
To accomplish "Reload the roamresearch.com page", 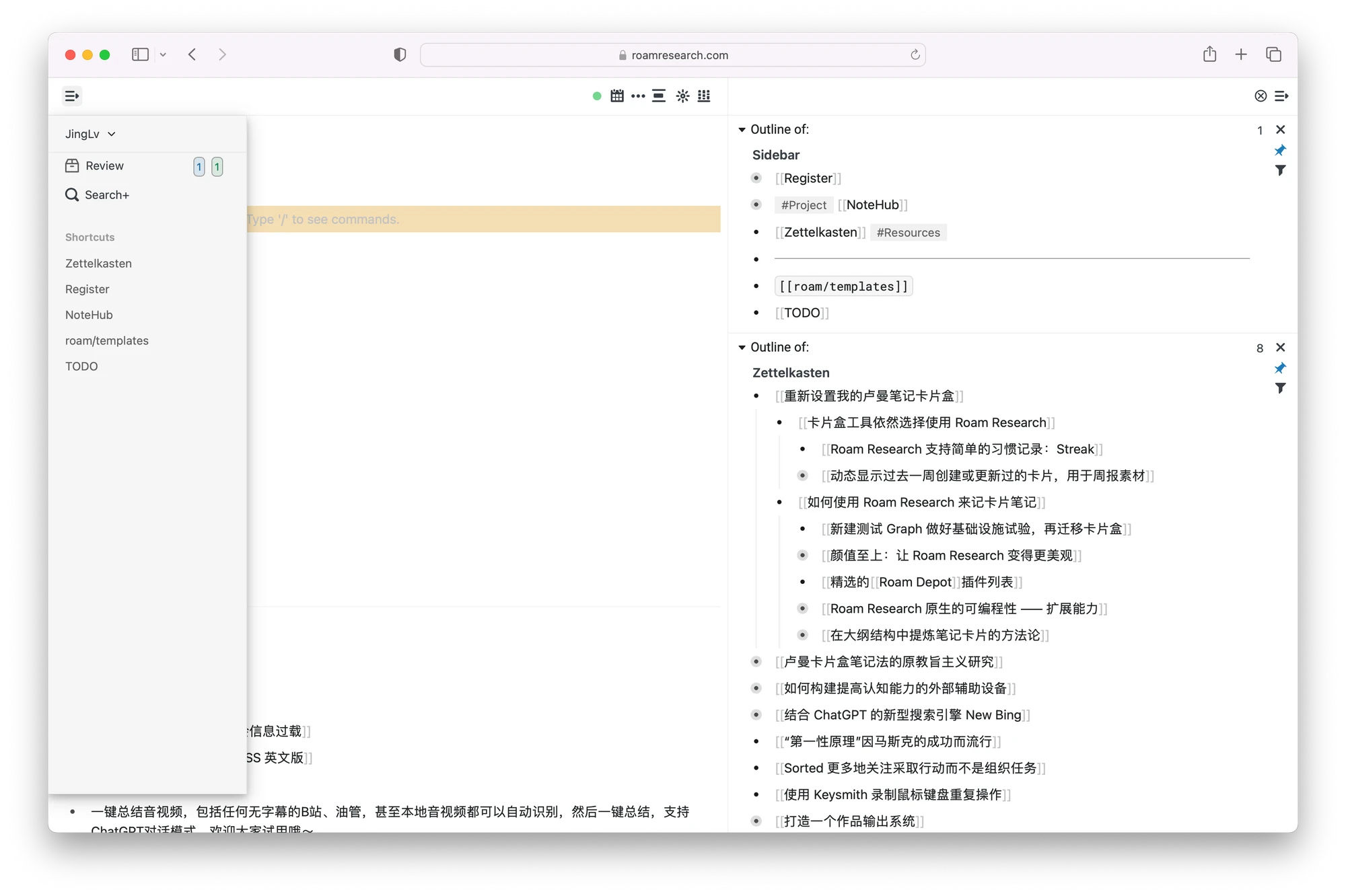I will pyautogui.click(x=915, y=54).
